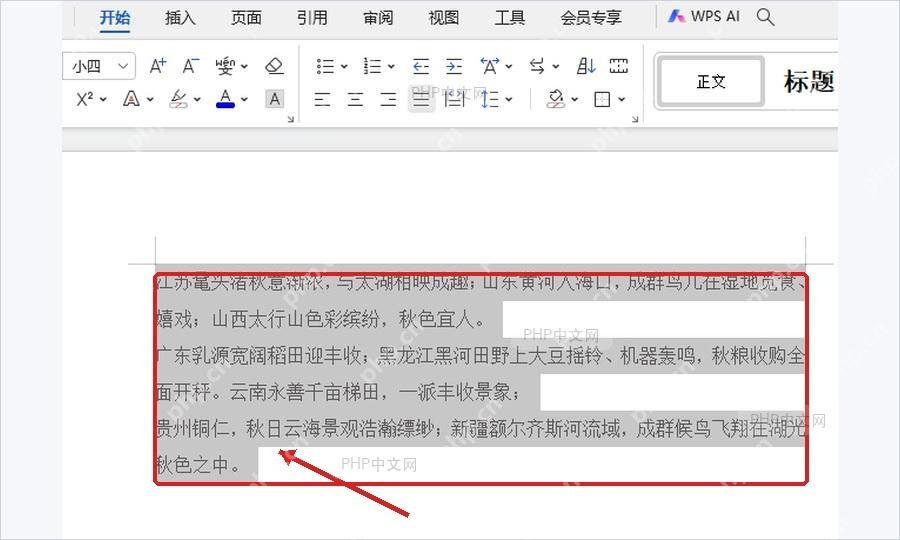
Task: Click the Chinese layout (A with arrows) icon
Action: click(x=490, y=66)
